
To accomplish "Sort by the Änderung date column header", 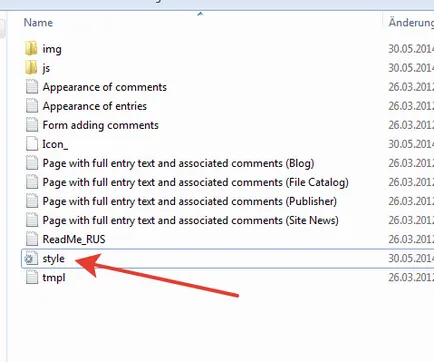I will click(411, 23).
